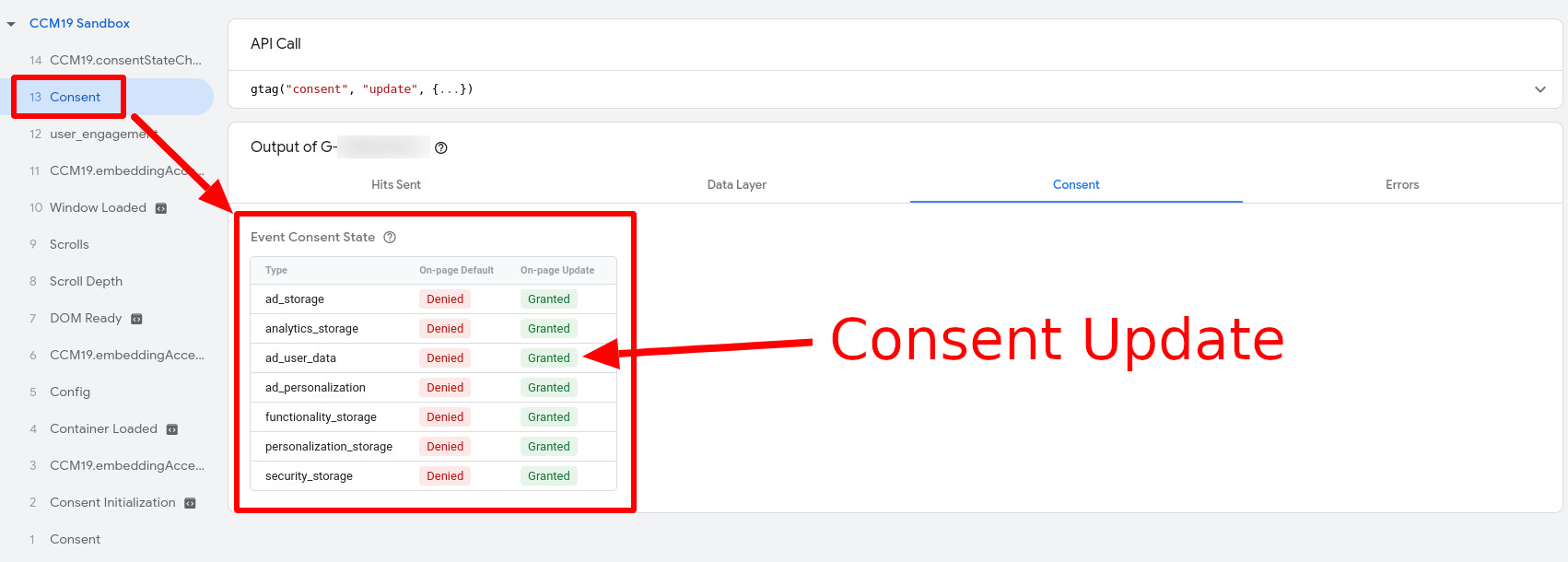The image size is (1568, 562).
Task: Open the Data Layer tab
Action: [736, 185]
